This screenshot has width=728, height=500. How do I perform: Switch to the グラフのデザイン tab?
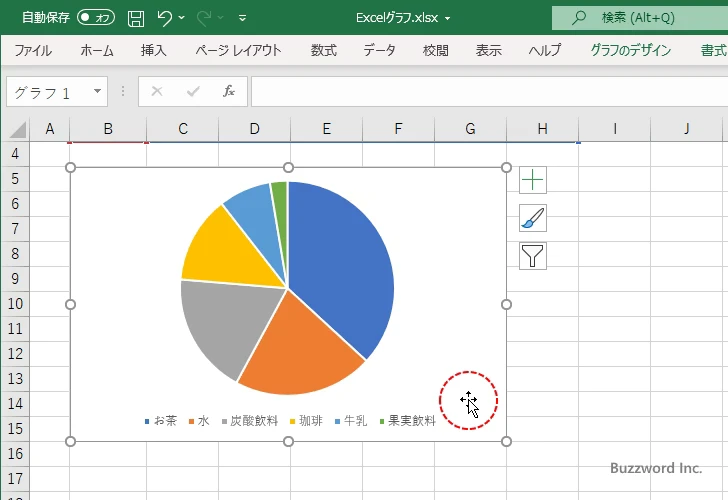(630, 50)
